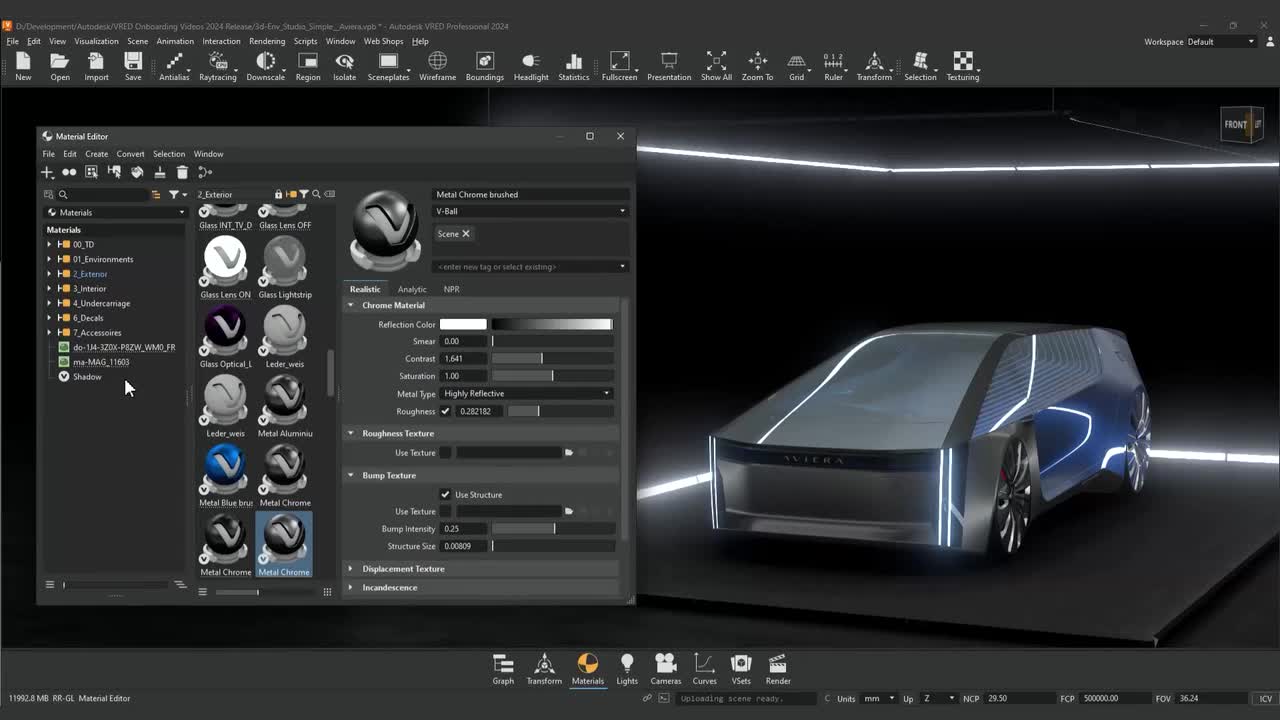Viewport: 1280px width, 720px height.
Task: Click the New file button
Action: [23, 66]
